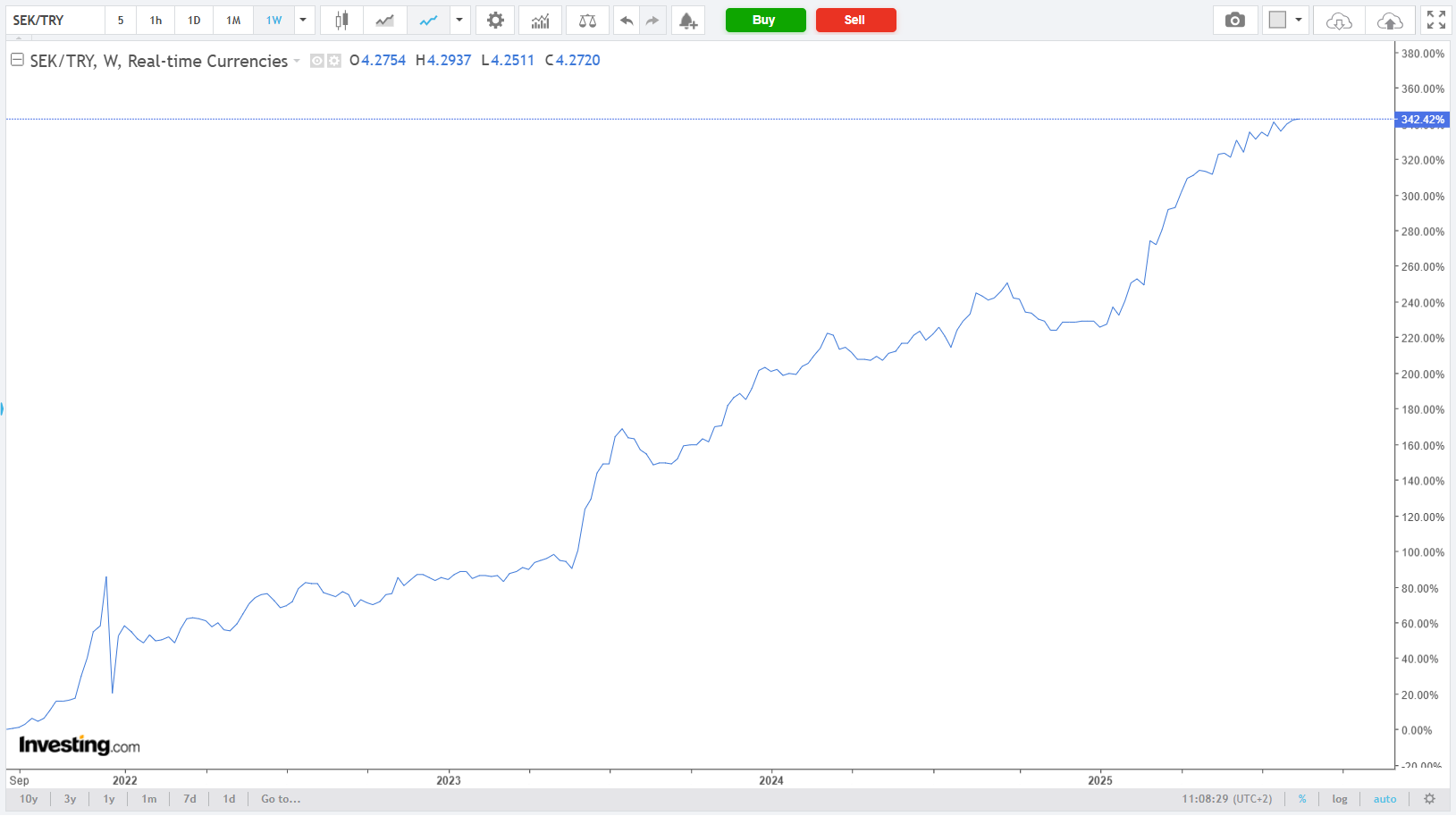Toggle auto scale in bottom bar
The image size is (1456, 816).
[1384, 799]
